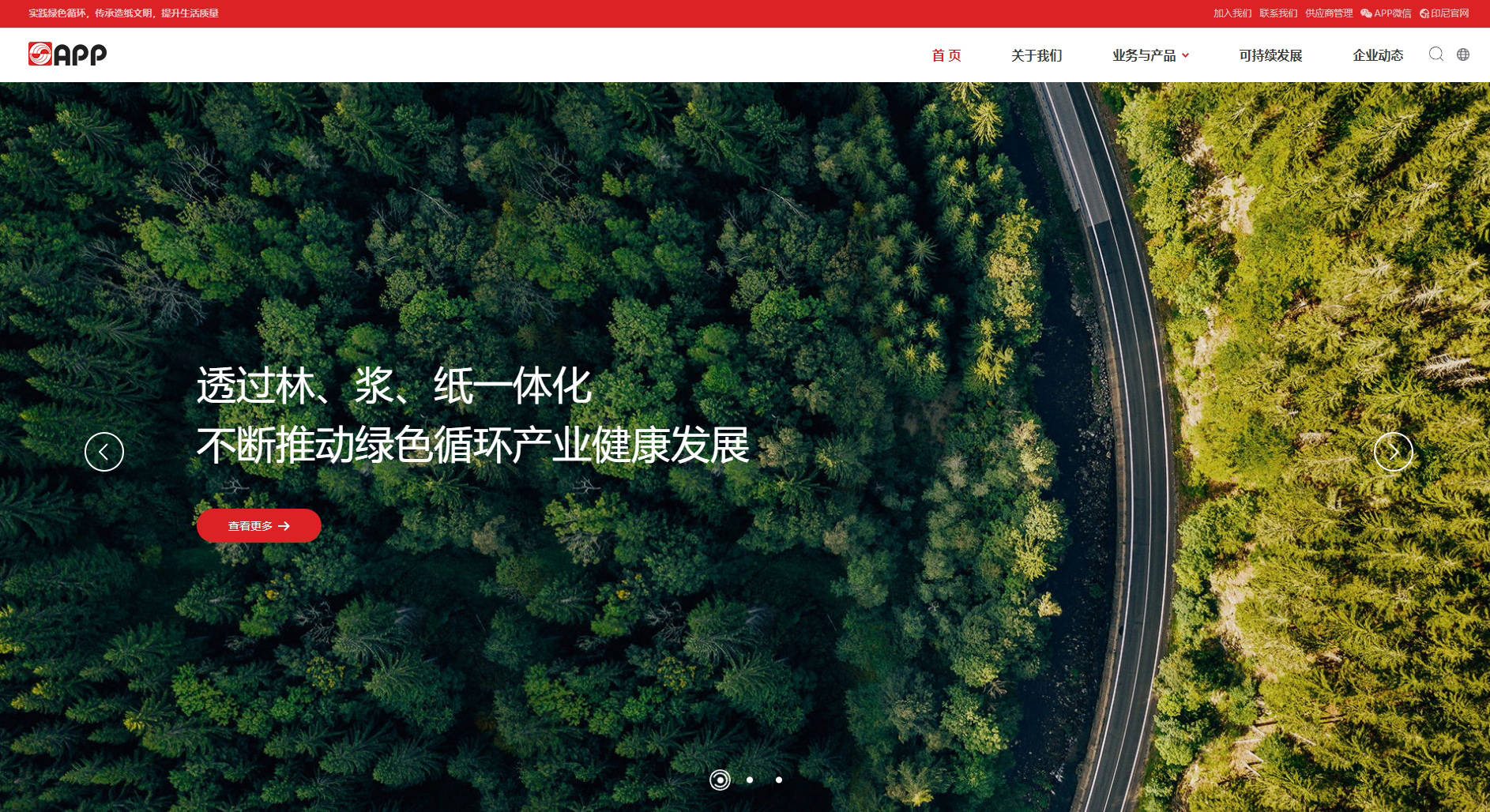Open the 供应商管理 link
1490x812 pixels.
(1329, 13)
